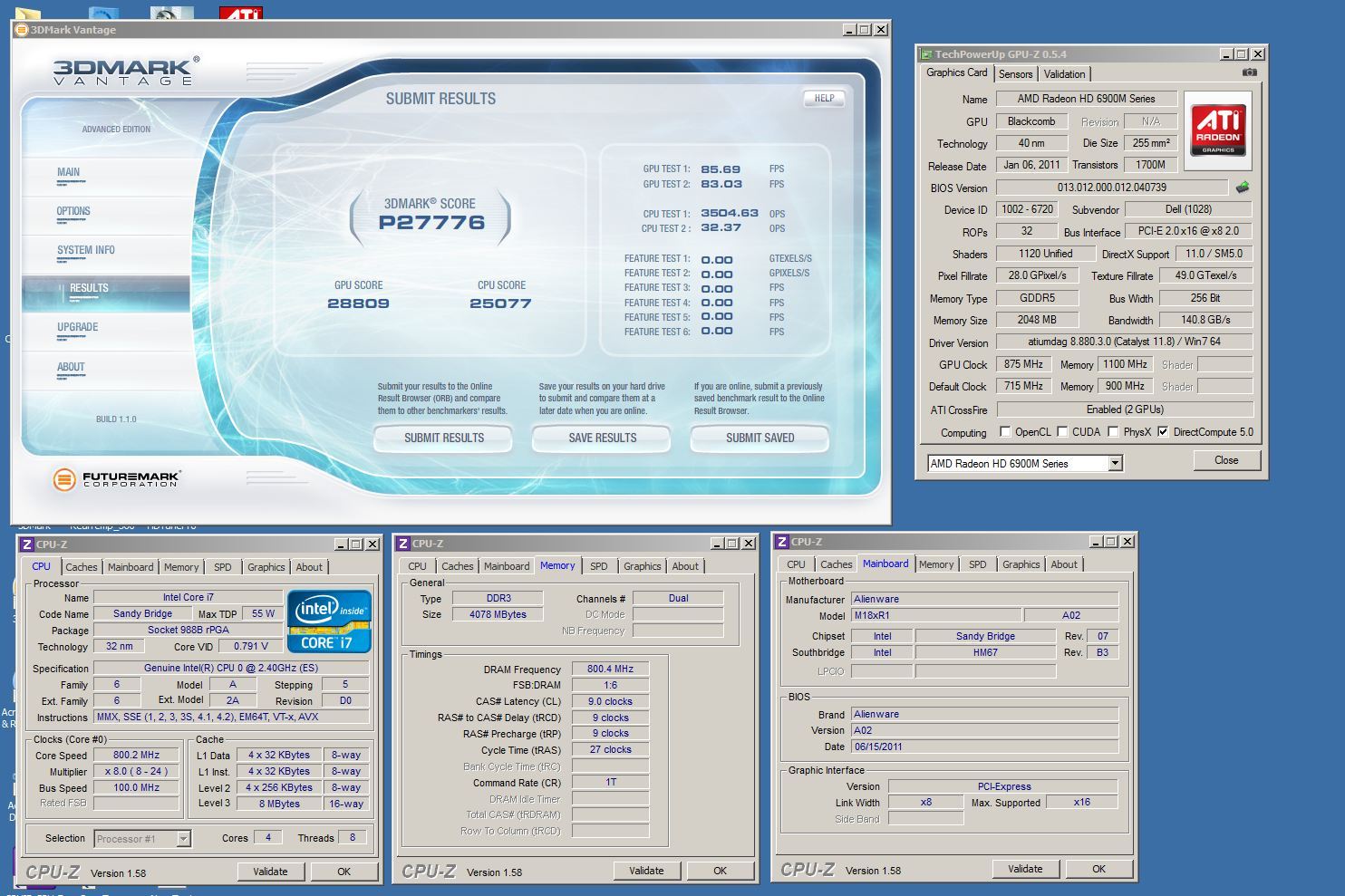Click the Z icon of the CPU-Z Memory window
This screenshot has height=896, width=1345.
click(x=403, y=544)
